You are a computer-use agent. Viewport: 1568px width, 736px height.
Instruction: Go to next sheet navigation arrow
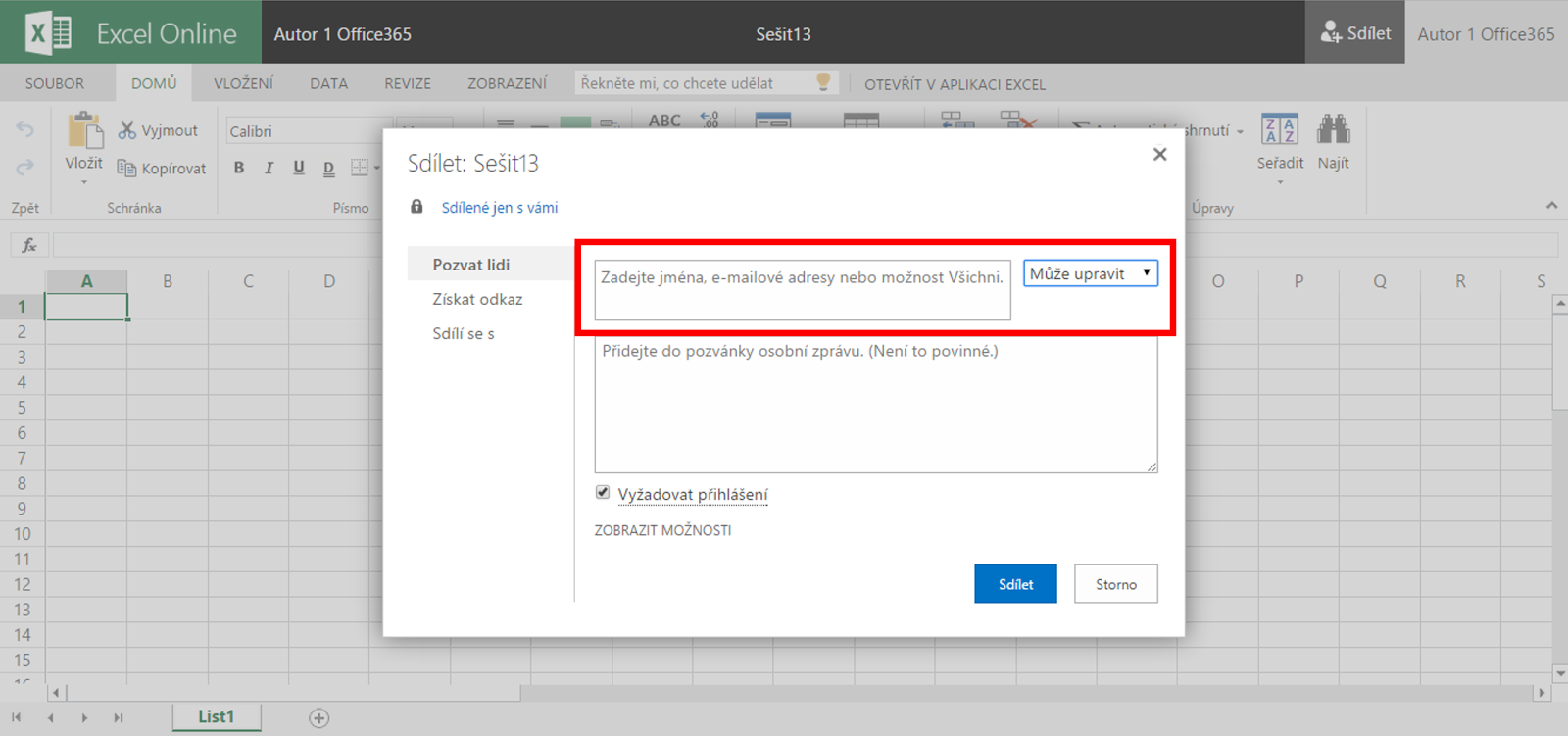pos(85,718)
